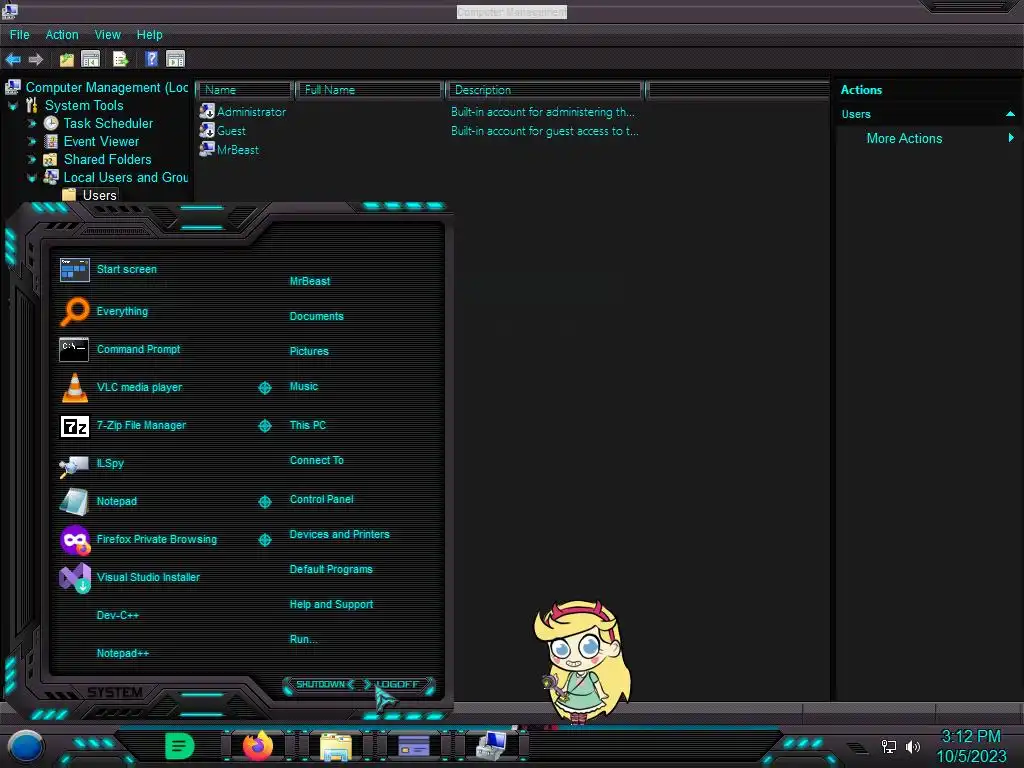Click the Forward arrow in toolbar
The image size is (1024, 768).
[x=36, y=59]
